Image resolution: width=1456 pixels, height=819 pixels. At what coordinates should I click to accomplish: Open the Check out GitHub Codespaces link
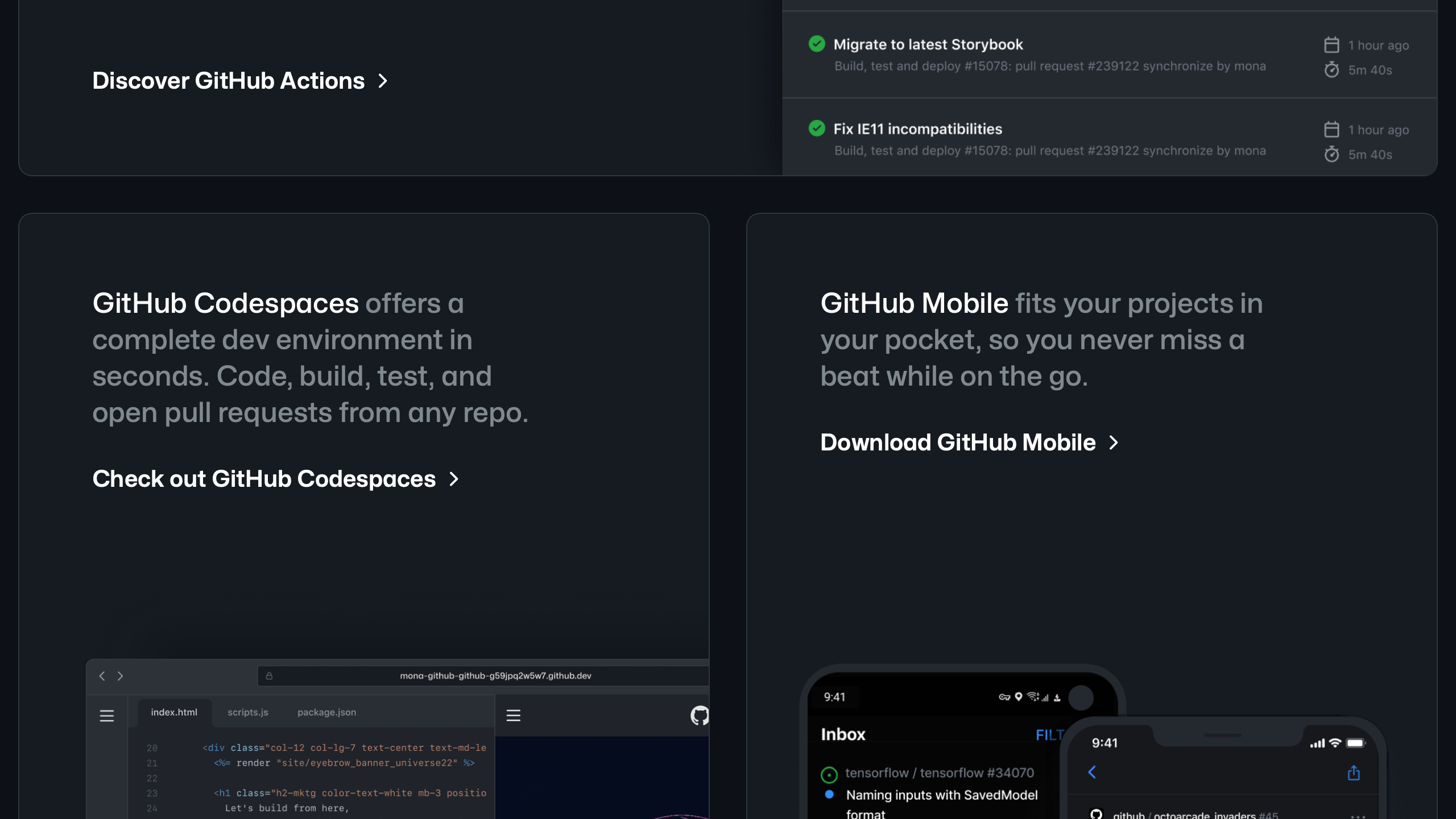pos(275,479)
